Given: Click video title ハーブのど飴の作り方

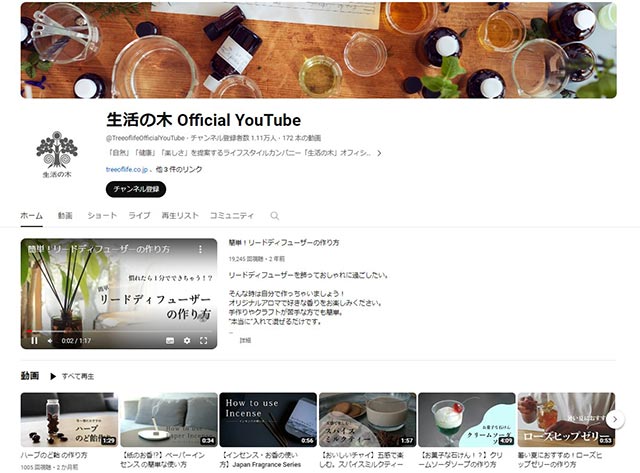Looking at the screenshot, I should click(54, 455).
